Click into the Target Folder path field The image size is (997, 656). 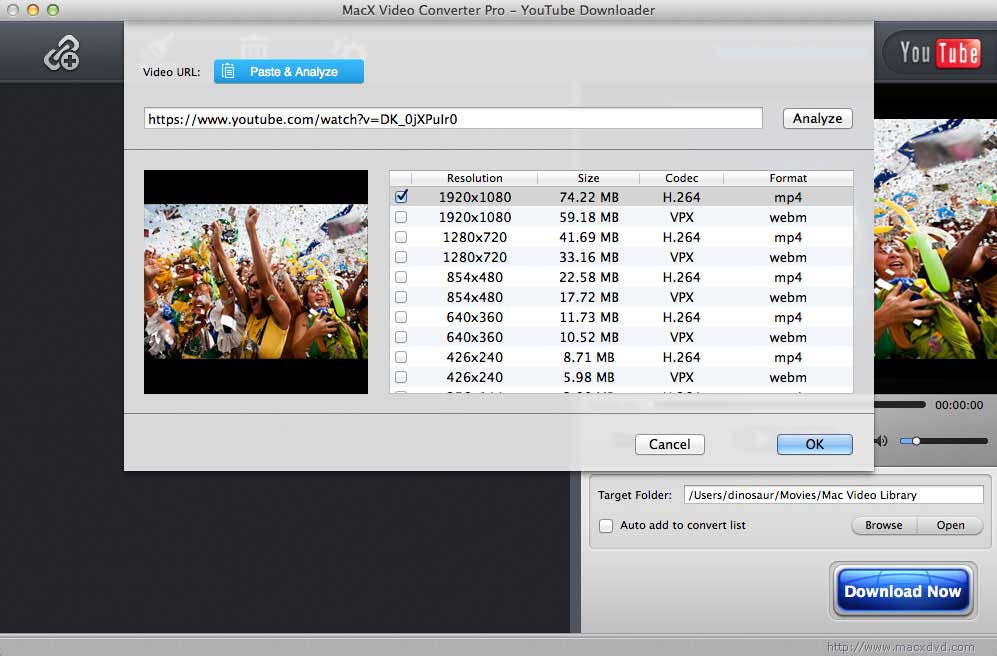click(x=834, y=495)
